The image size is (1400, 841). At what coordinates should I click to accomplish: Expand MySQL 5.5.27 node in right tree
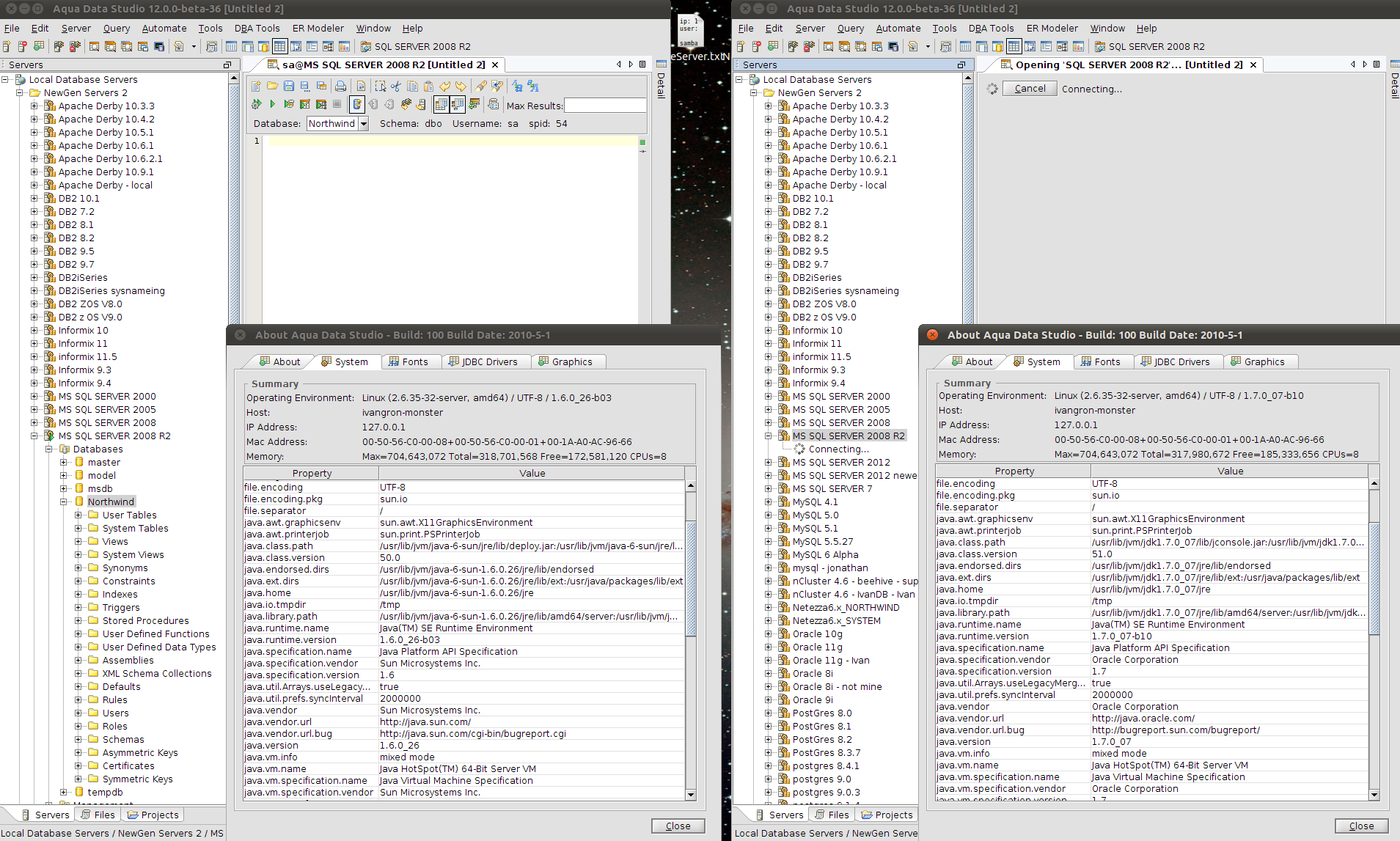coord(769,542)
